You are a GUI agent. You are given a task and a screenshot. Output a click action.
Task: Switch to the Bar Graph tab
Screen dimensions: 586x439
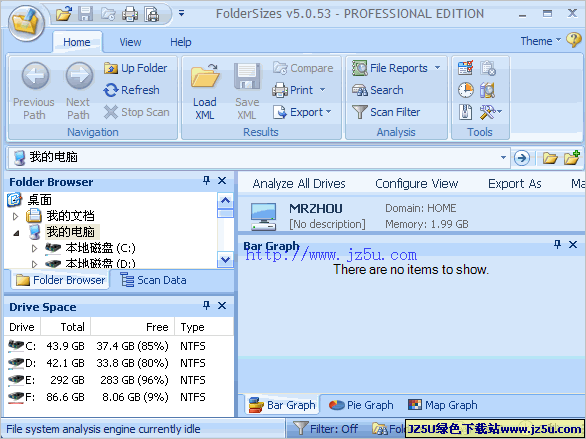click(283, 405)
